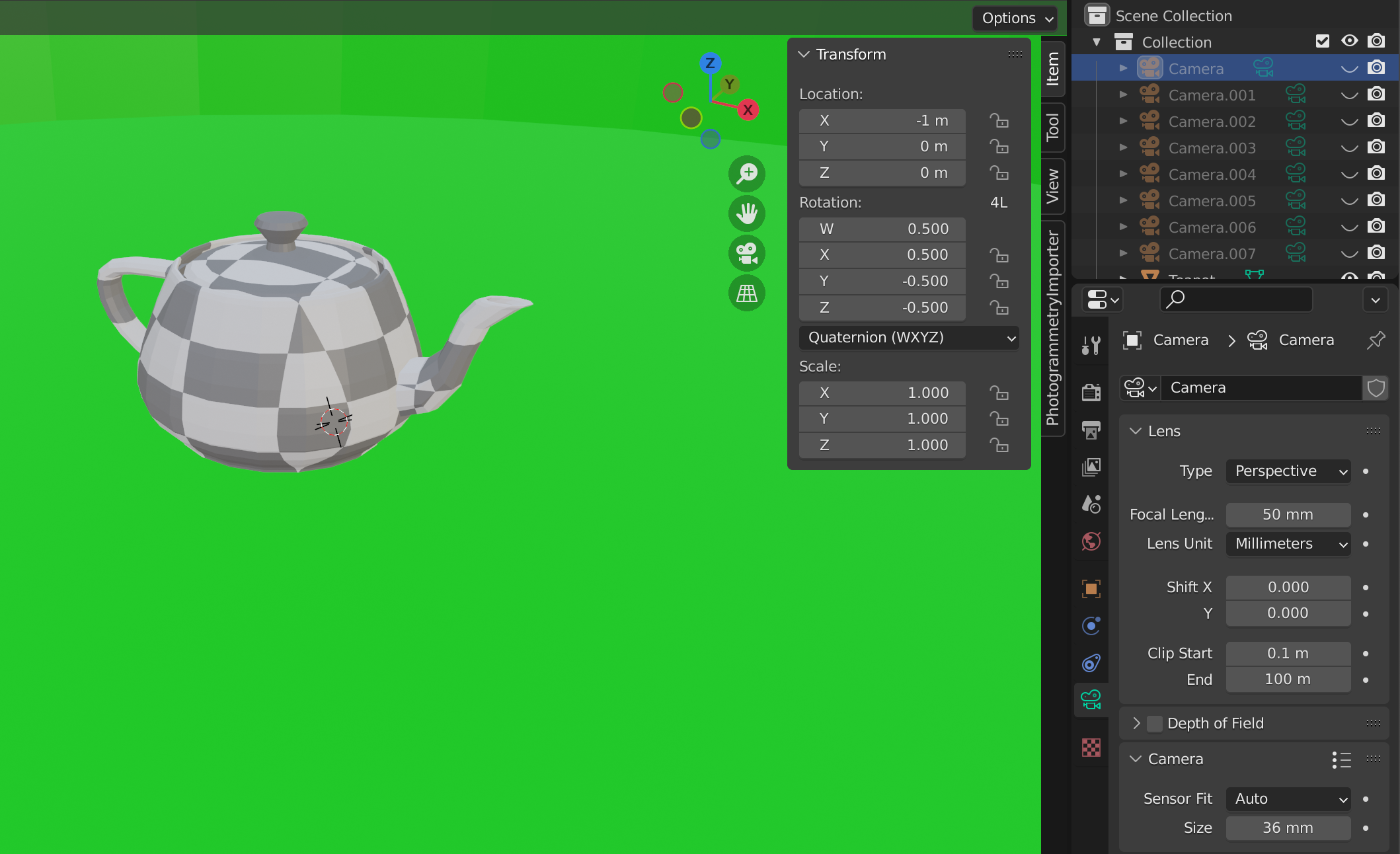
Task: Open the Sensor Fit dropdown set to Auto
Action: point(1288,798)
